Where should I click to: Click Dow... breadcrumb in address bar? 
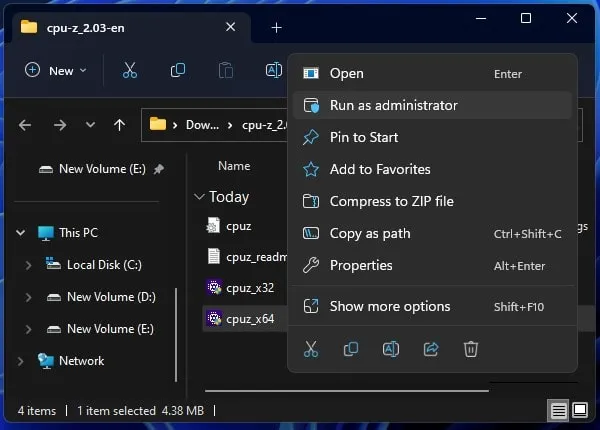(202, 125)
